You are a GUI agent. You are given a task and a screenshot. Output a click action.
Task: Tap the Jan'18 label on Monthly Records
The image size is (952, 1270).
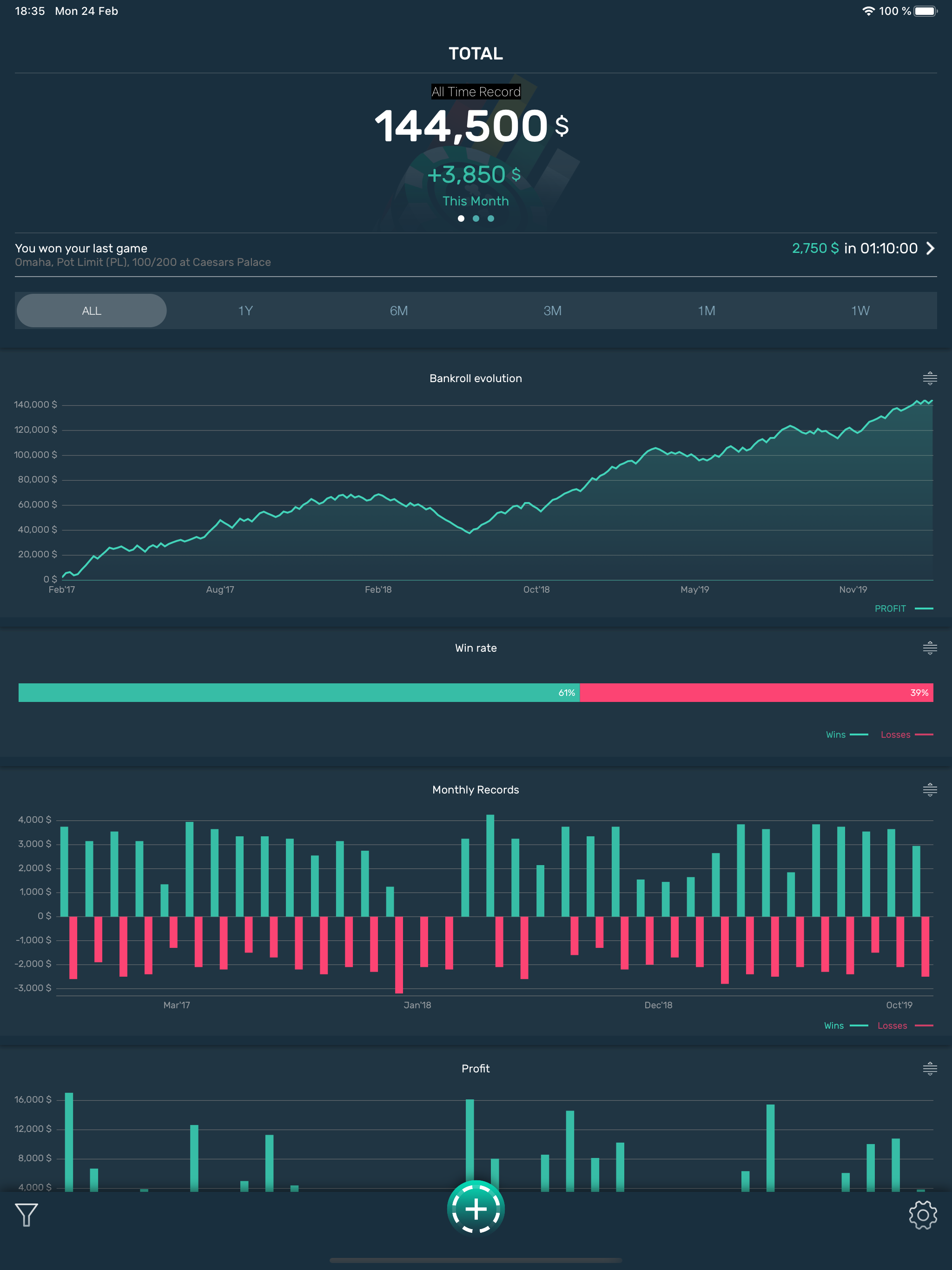coord(417,1005)
